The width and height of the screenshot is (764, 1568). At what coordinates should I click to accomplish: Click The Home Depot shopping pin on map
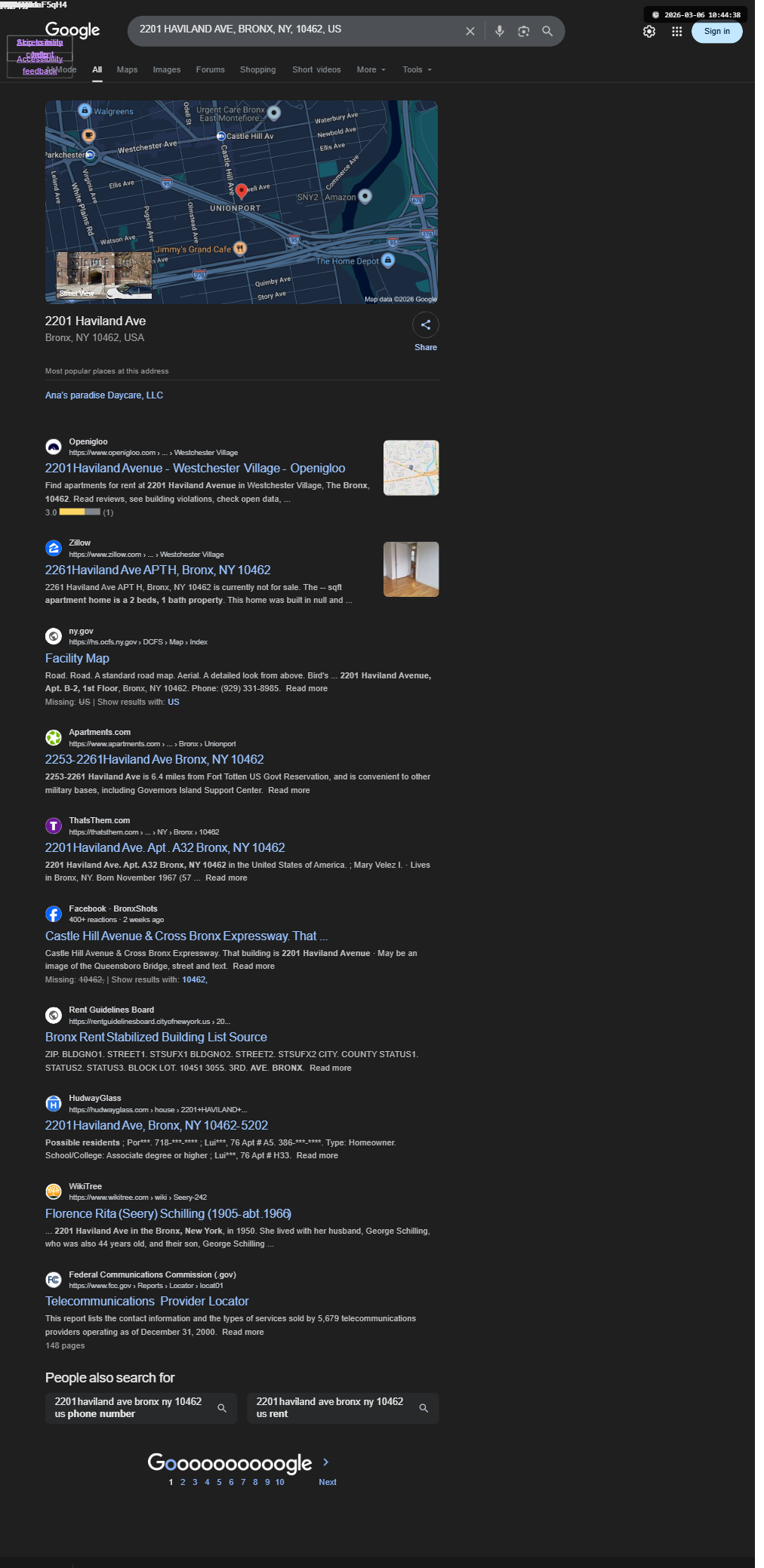coord(388,260)
